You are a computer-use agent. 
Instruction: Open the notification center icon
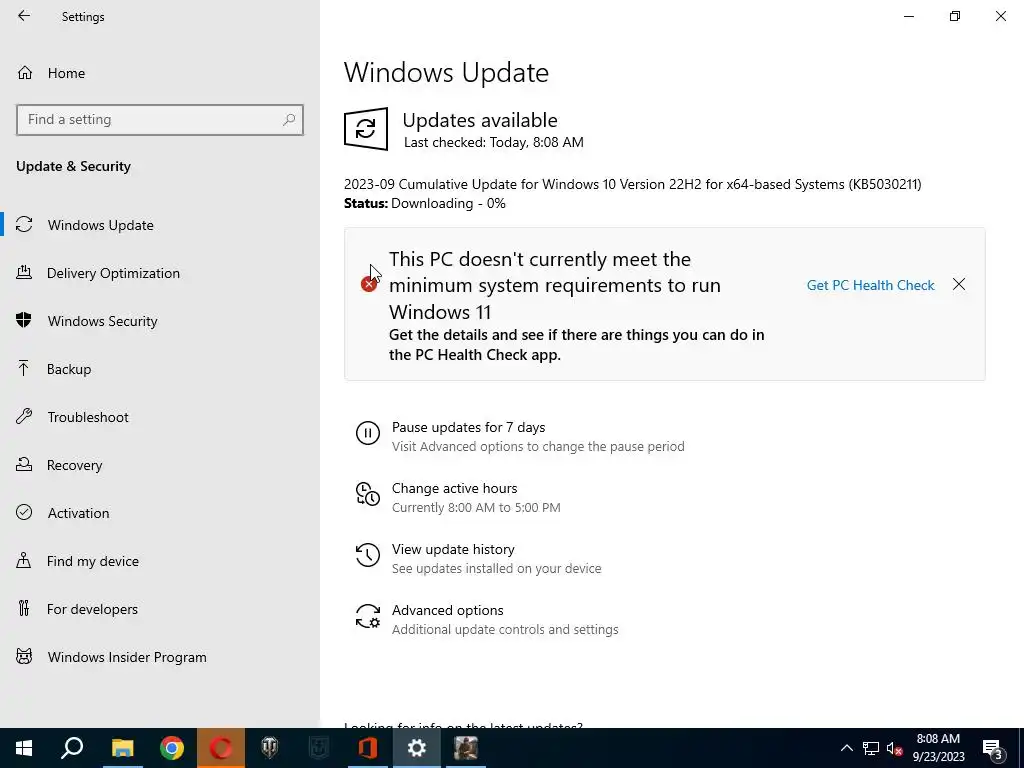pos(994,749)
